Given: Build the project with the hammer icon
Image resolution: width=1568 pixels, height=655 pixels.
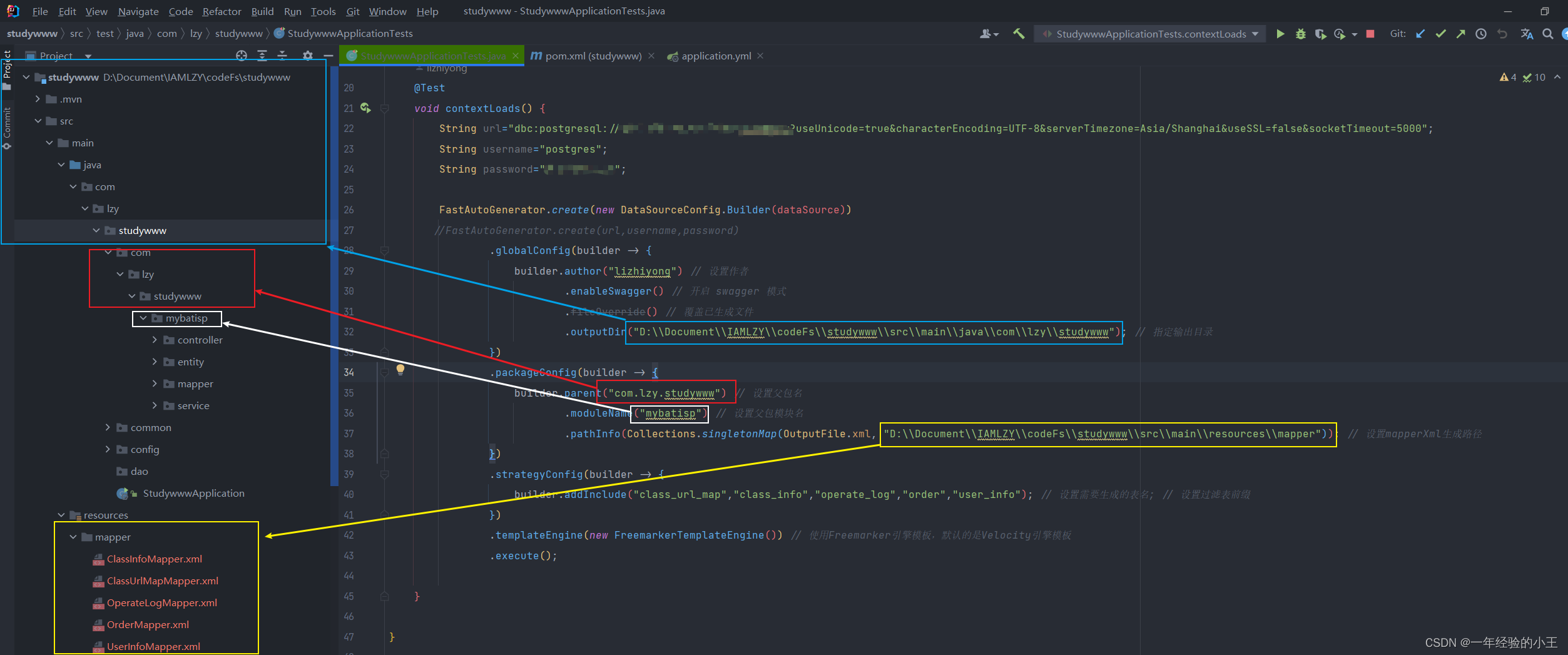Looking at the screenshot, I should coord(1019,34).
